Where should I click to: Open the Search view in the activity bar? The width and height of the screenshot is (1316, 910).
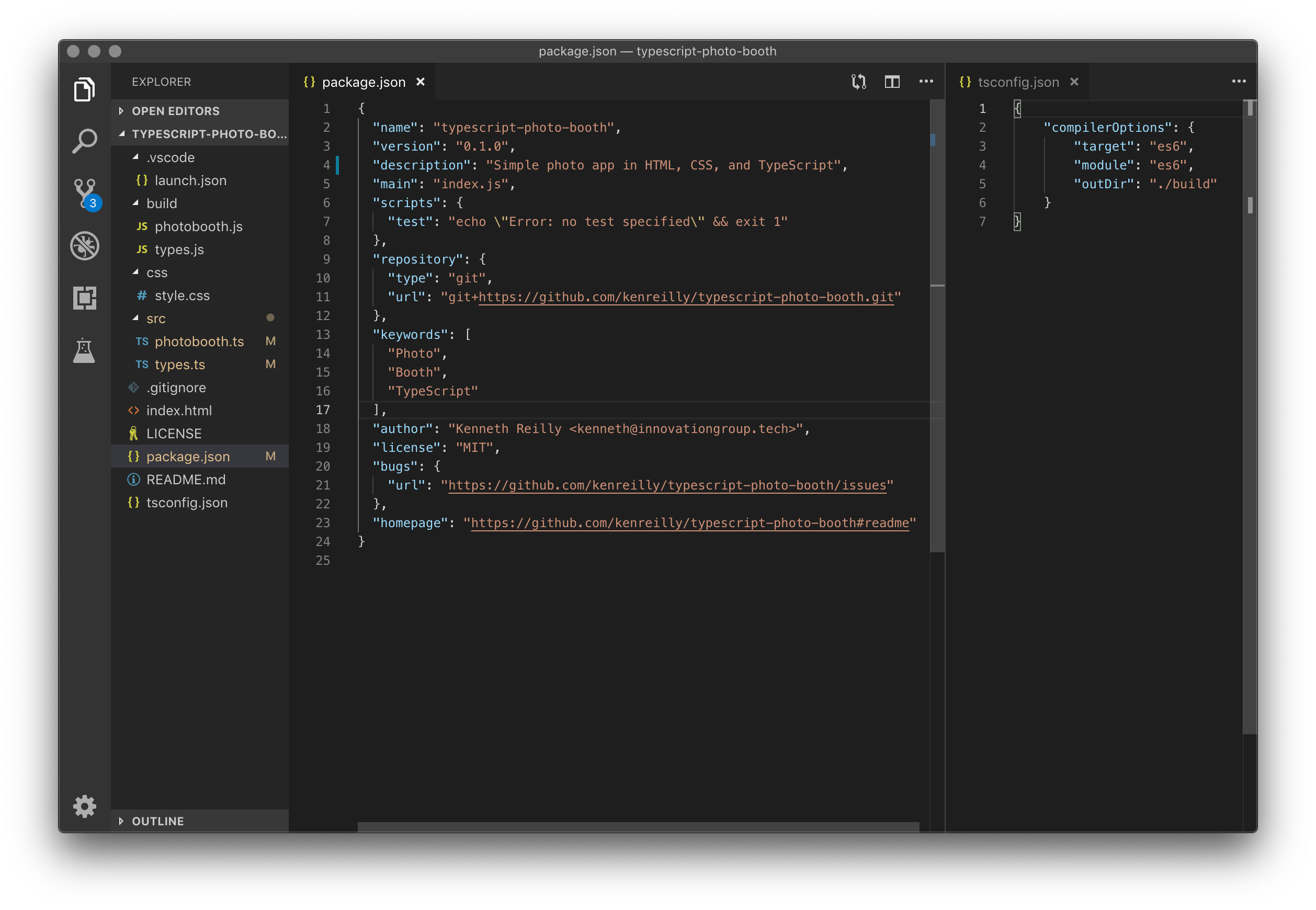(x=84, y=141)
